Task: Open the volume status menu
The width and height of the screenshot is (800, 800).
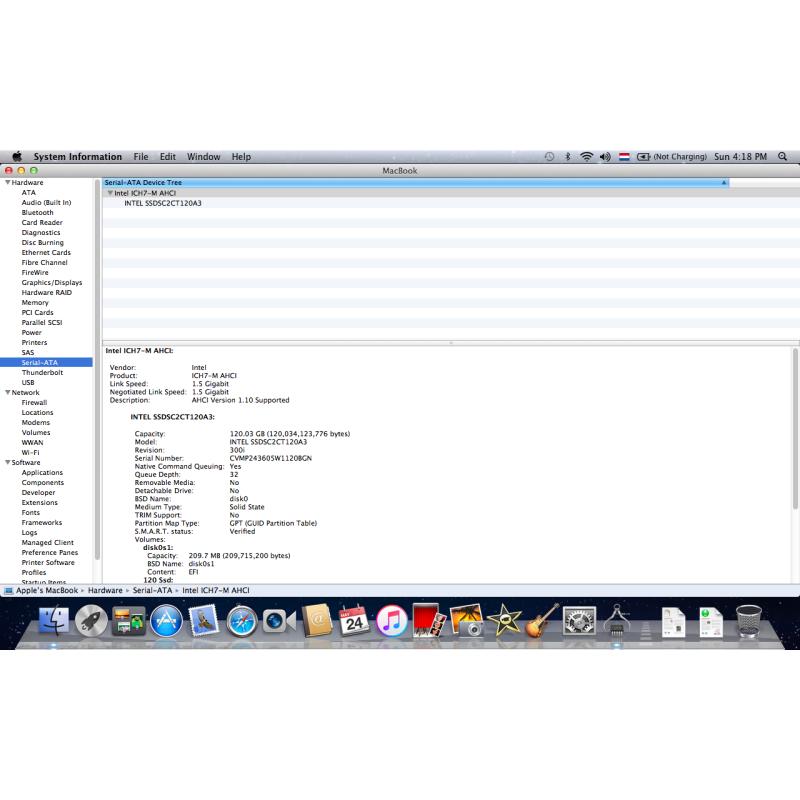Action: (x=605, y=156)
